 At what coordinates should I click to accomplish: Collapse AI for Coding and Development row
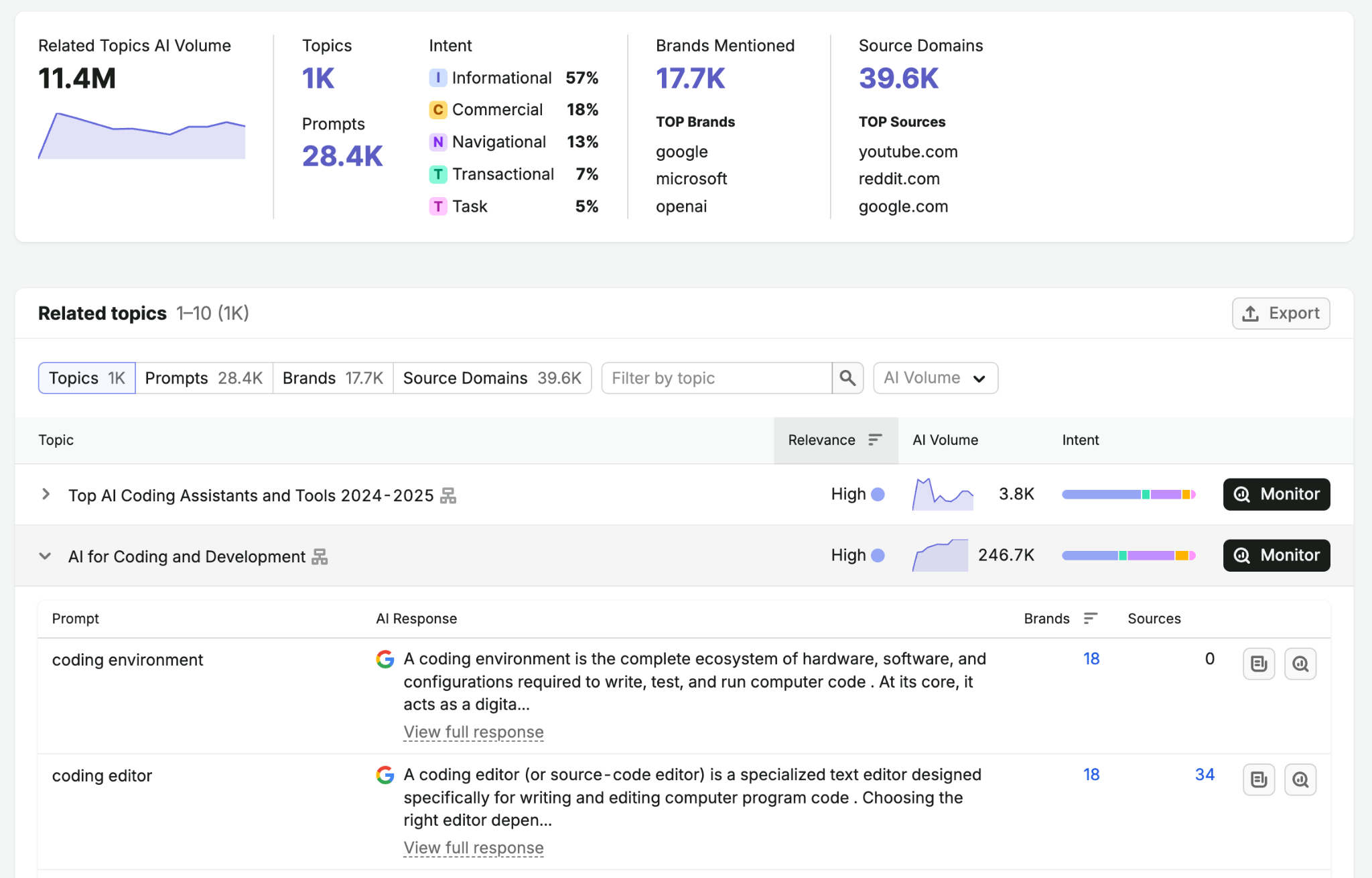[46, 556]
